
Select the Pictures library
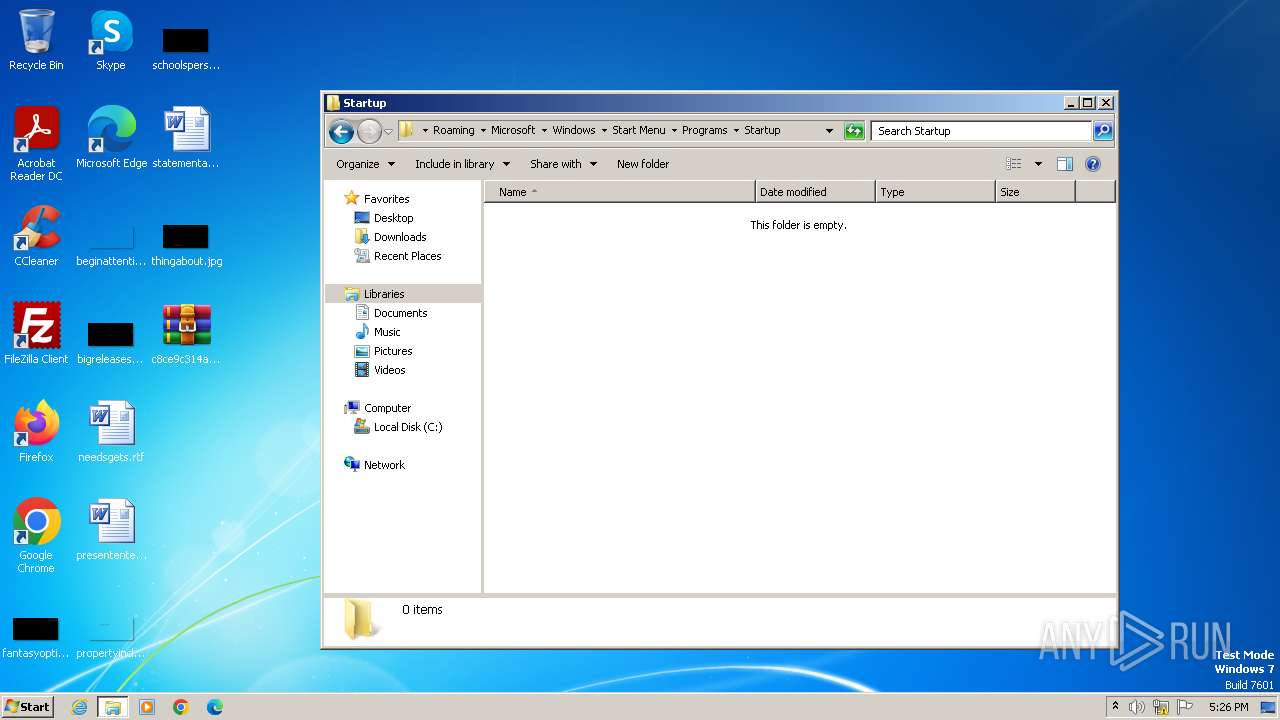[393, 351]
